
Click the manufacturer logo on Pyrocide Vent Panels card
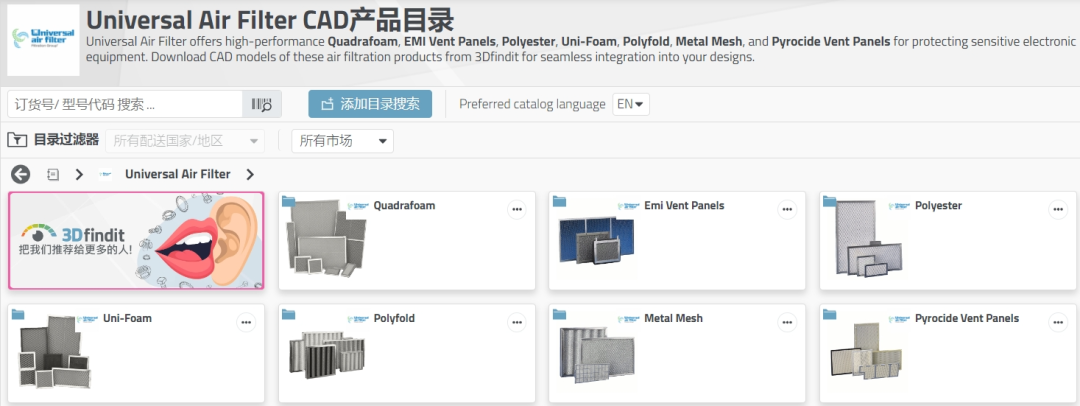pyautogui.click(x=900, y=318)
